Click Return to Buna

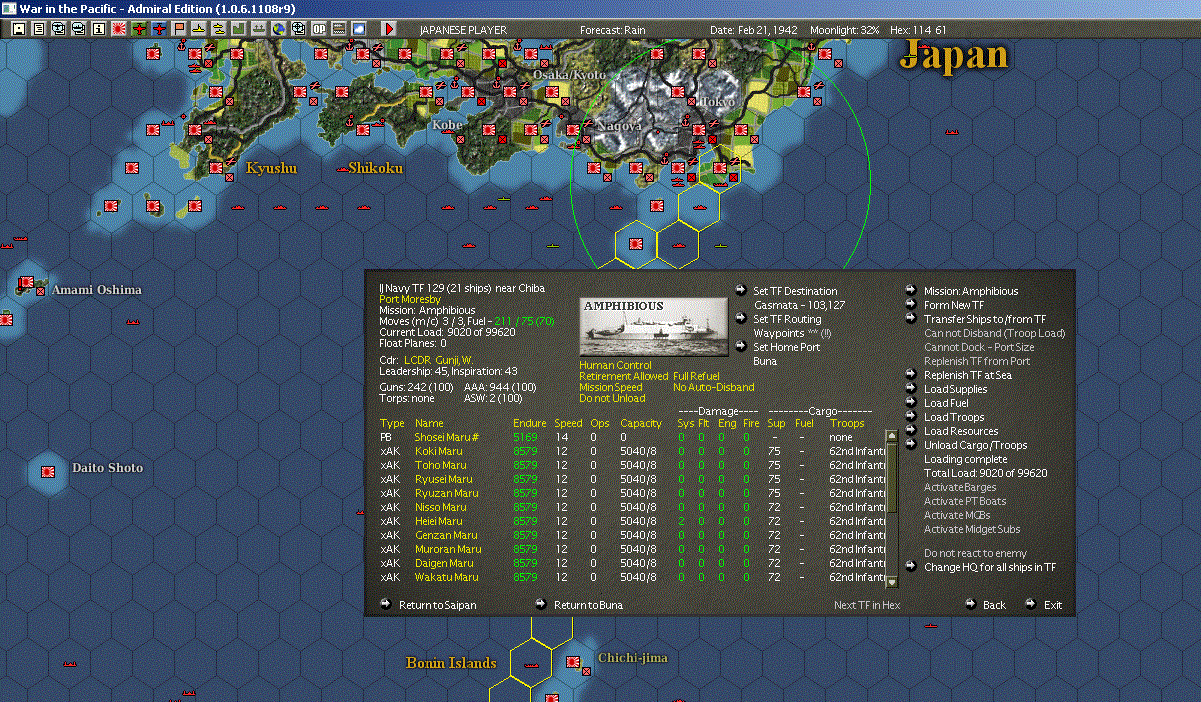[588, 605]
